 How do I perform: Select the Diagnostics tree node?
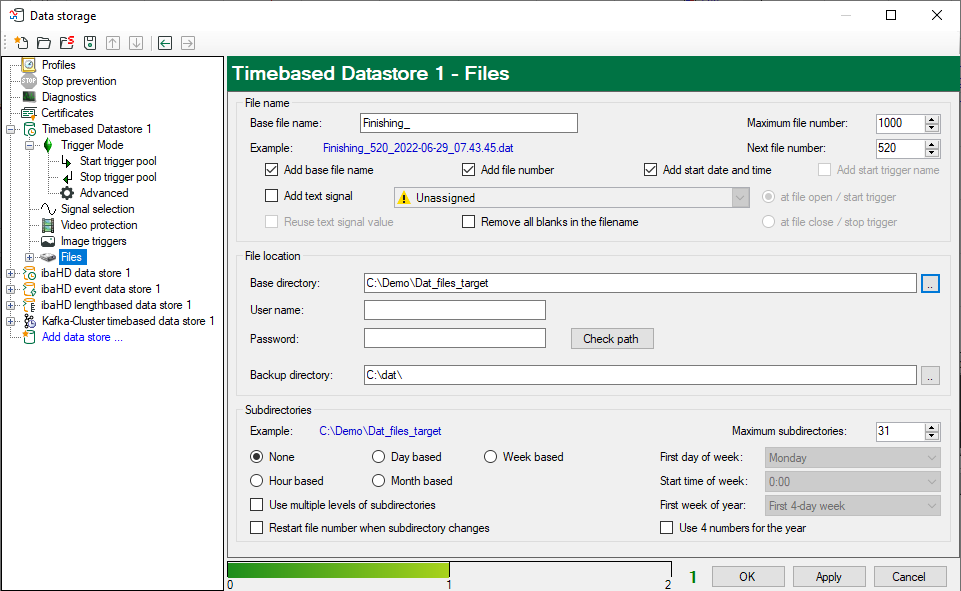[68, 97]
